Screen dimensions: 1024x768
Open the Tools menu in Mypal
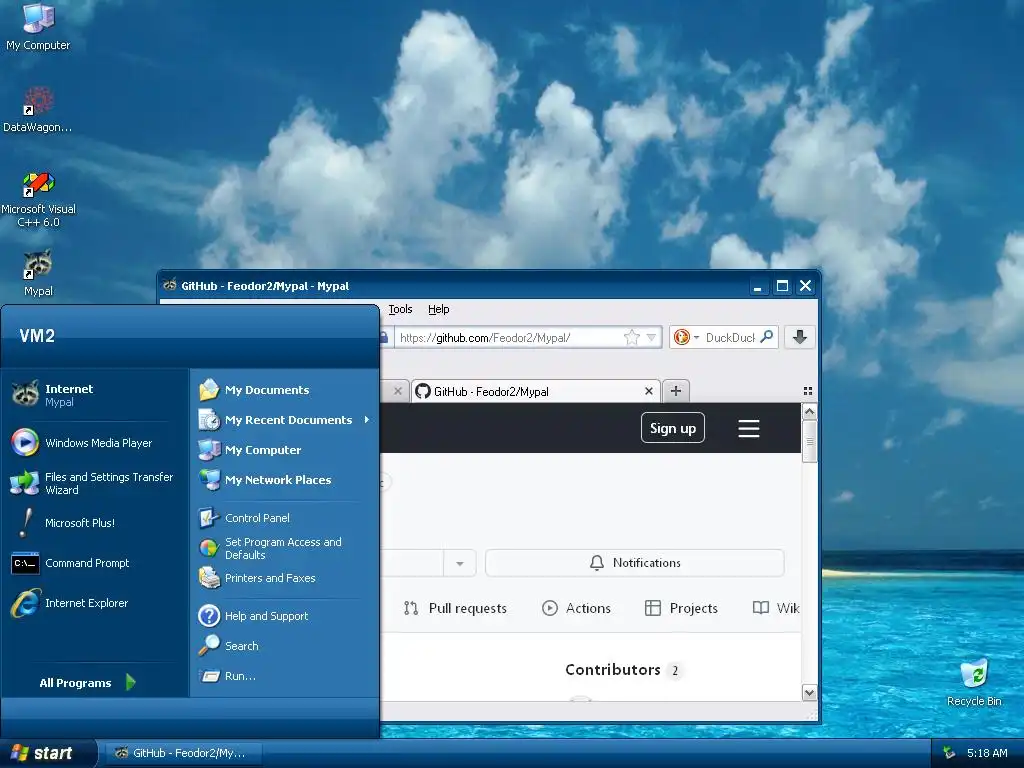pyautogui.click(x=400, y=309)
